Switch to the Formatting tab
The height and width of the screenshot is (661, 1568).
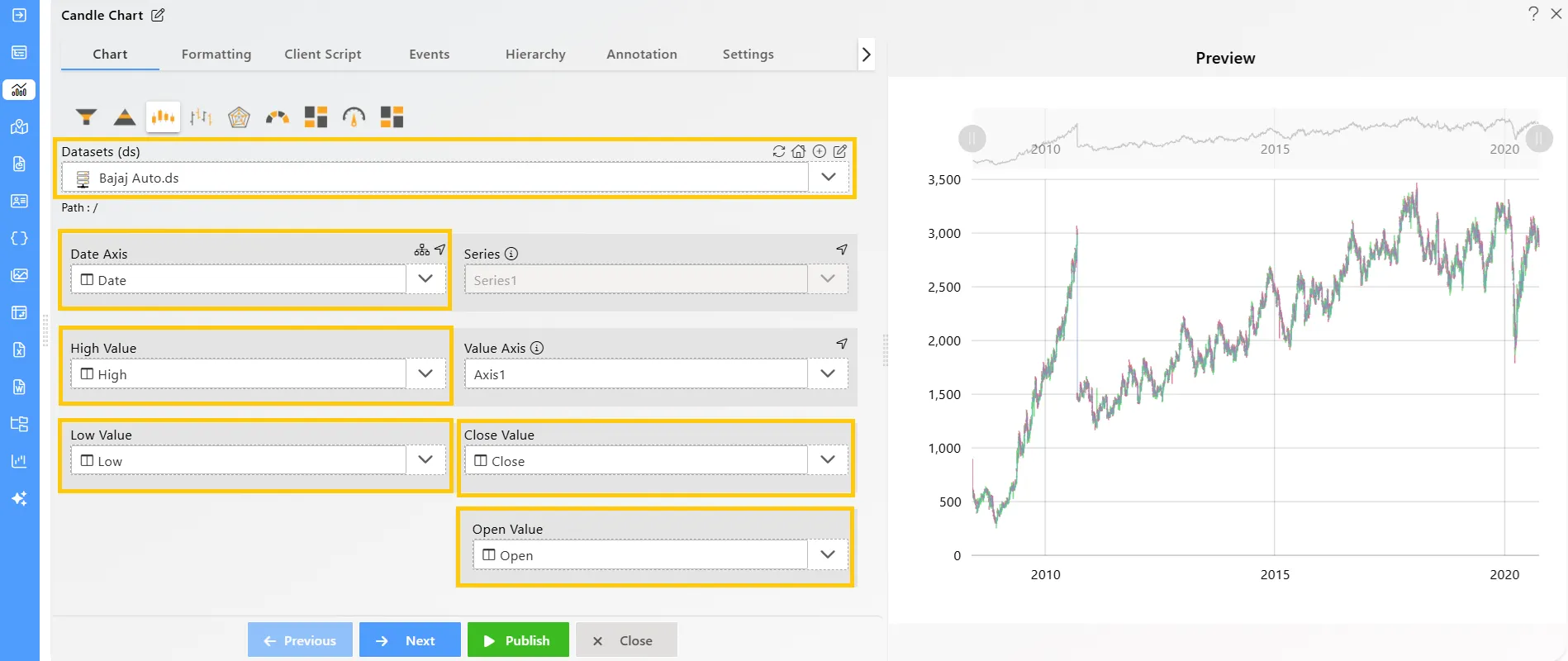216,54
